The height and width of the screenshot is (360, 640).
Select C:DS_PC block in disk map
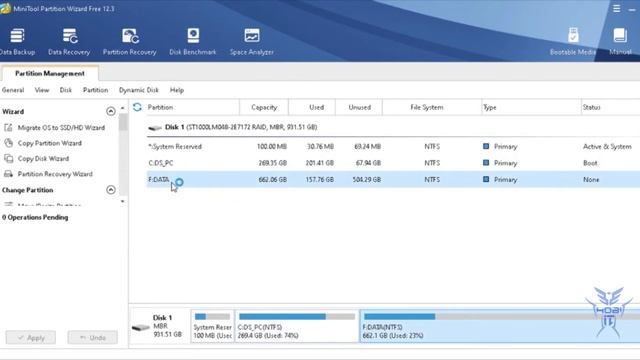(297, 326)
